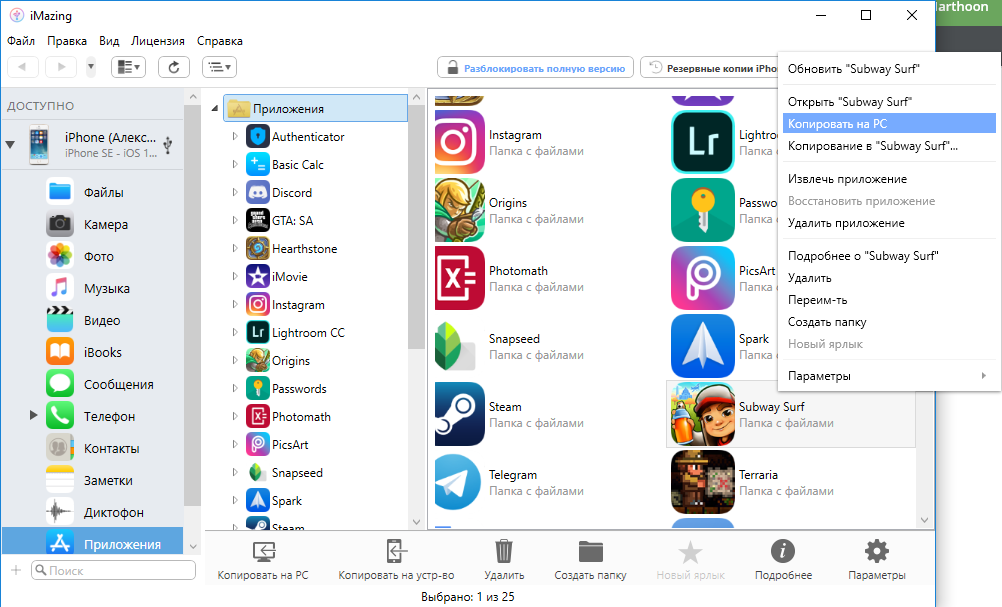Click the add device plus button
The width and height of the screenshot is (1002, 607).
pyautogui.click(x=16, y=570)
